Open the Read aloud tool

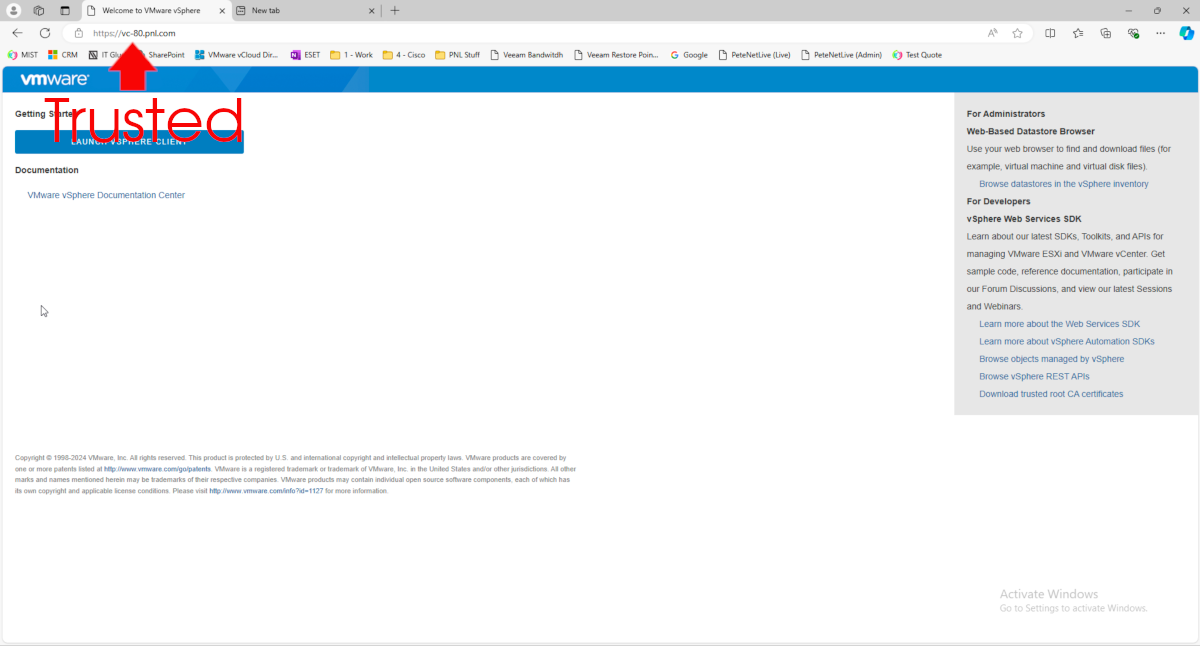[992, 33]
